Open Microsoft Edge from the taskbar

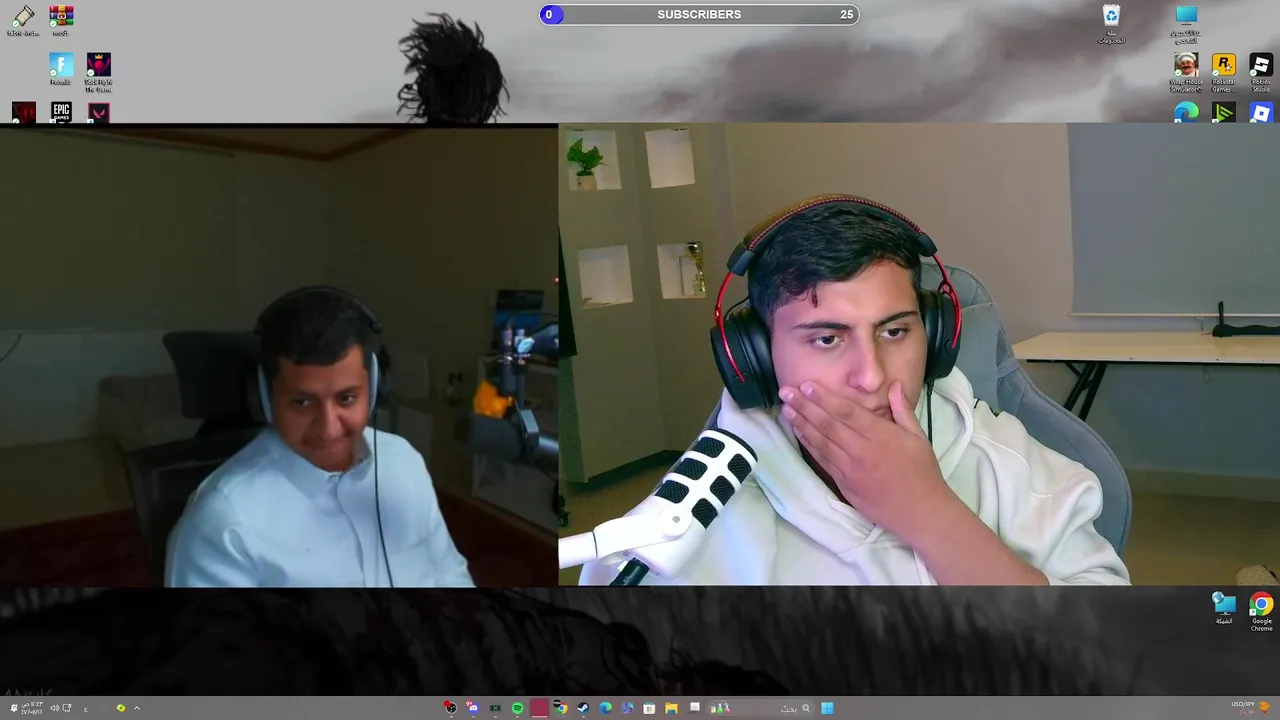[605, 708]
